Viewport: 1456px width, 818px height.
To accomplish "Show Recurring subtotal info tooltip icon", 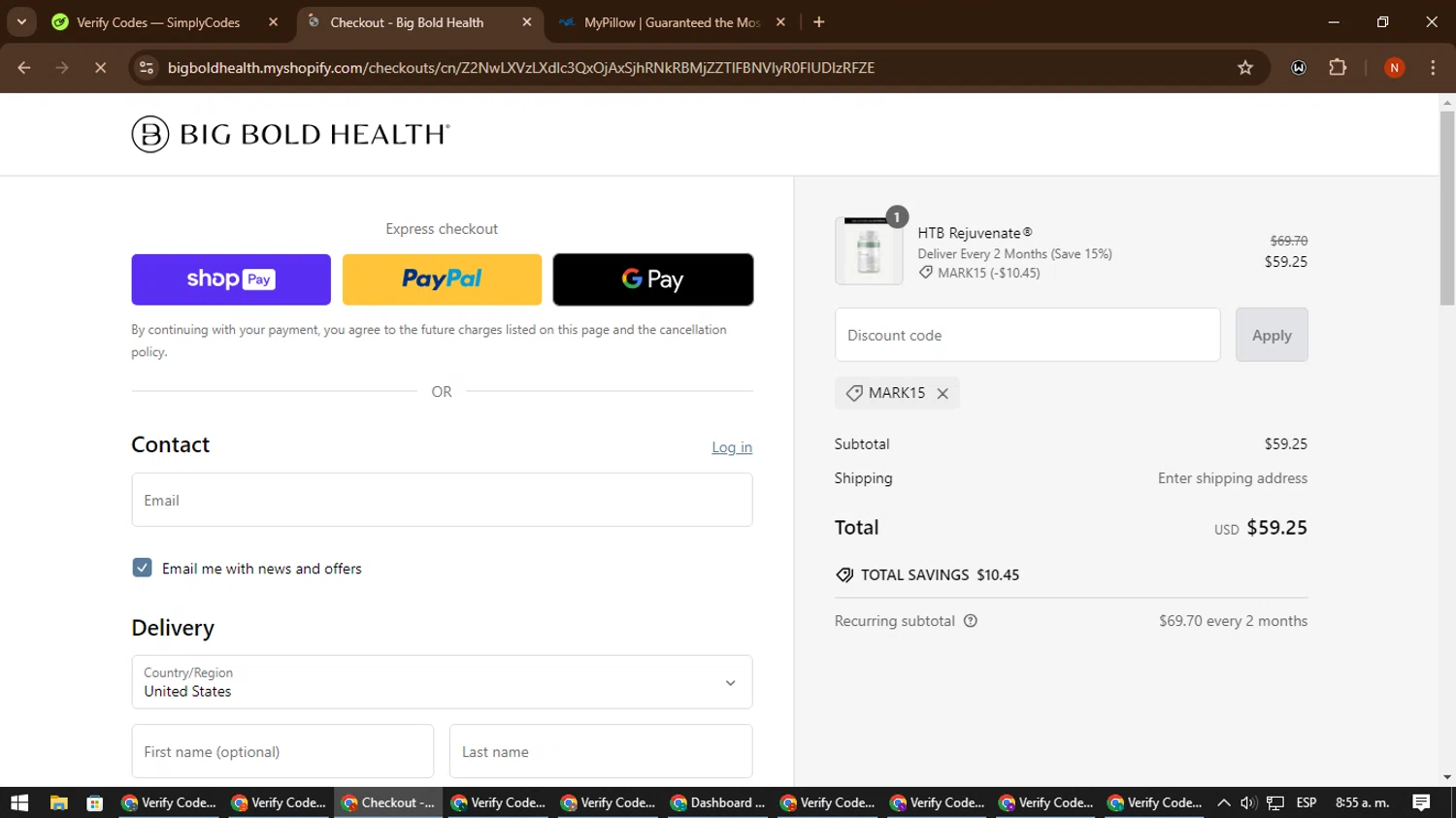I will [971, 621].
